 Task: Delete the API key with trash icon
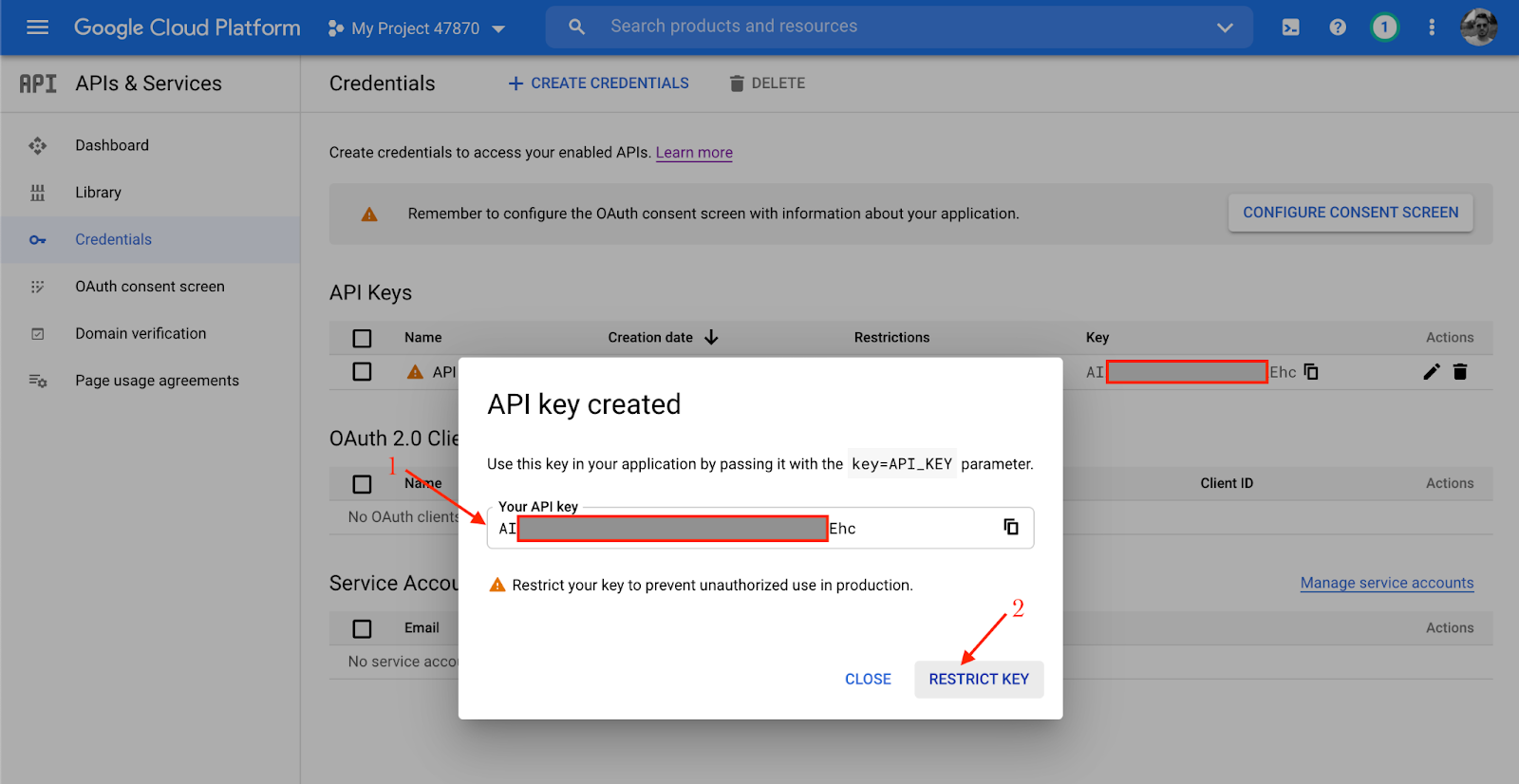click(1460, 372)
